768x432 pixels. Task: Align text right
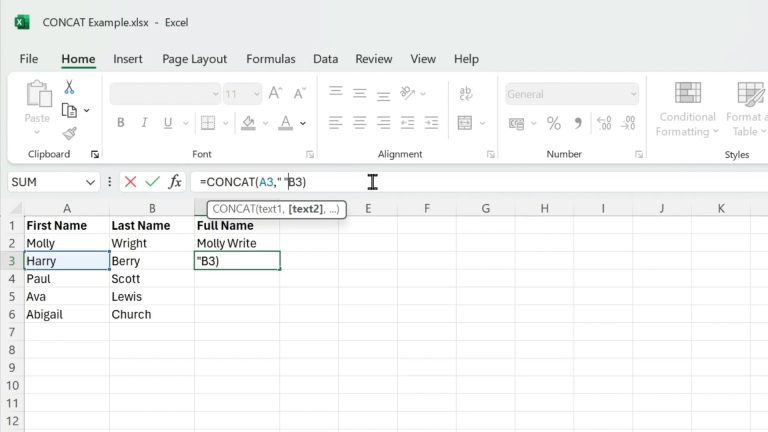(384, 122)
